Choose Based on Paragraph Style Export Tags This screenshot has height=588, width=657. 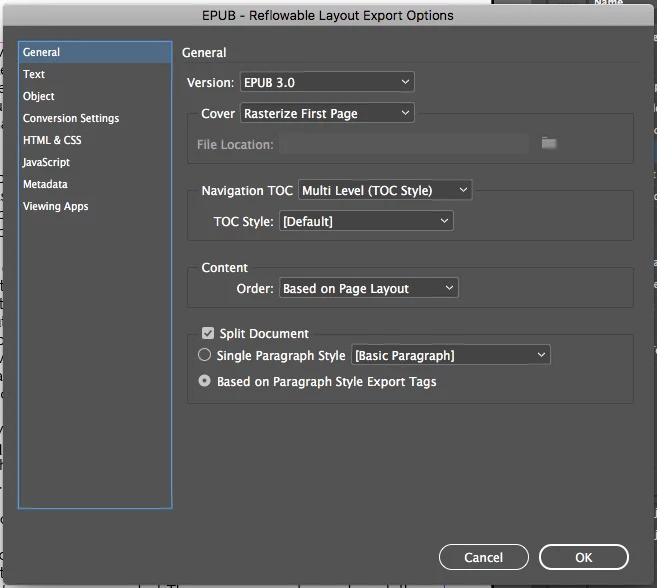pyautogui.click(x=204, y=381)
